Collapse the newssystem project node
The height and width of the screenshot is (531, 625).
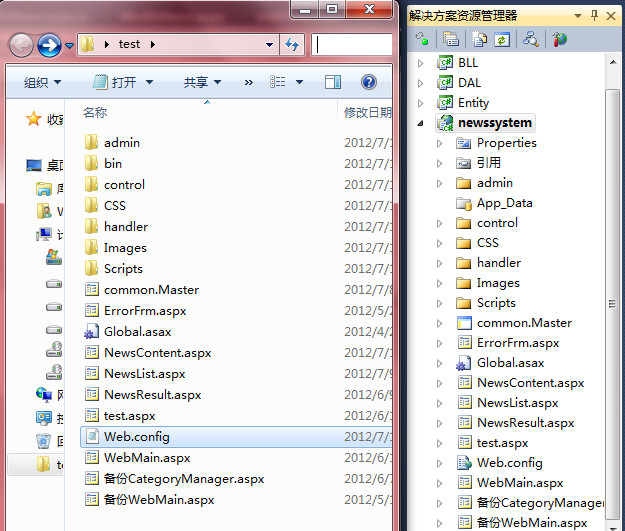(421, 123)
